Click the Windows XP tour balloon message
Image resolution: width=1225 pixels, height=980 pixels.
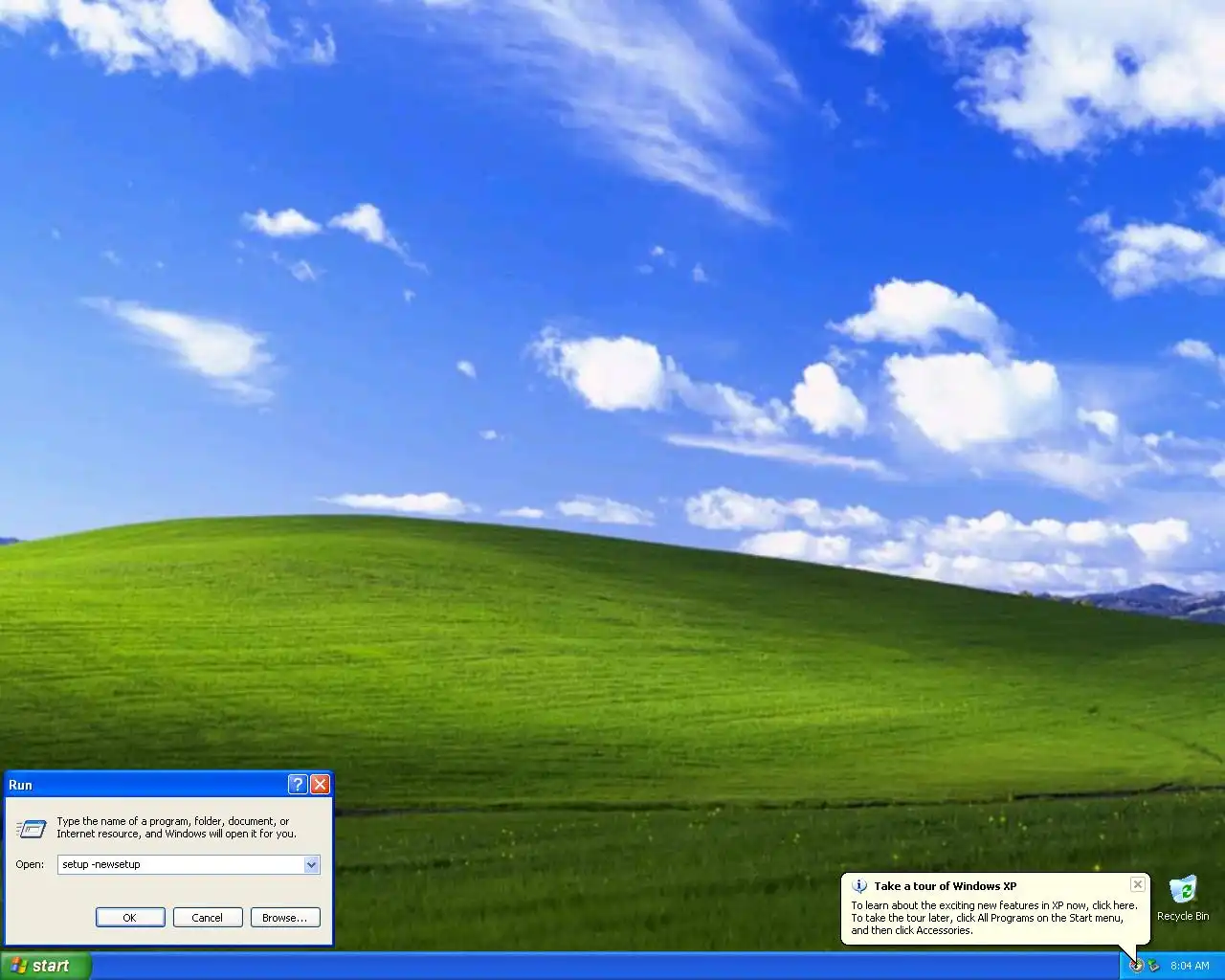994,918
